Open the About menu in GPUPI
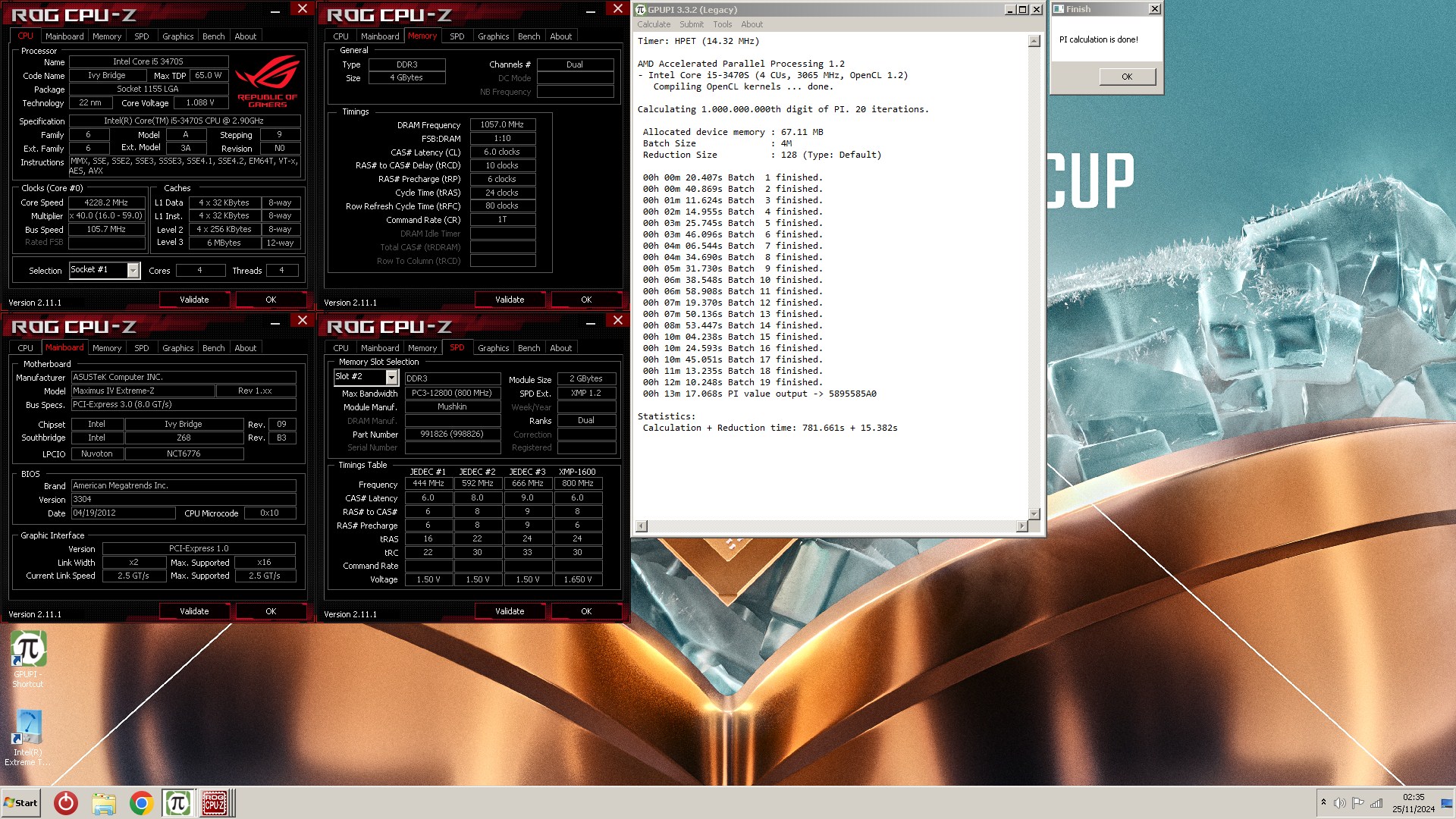 click(x=752, y=24)
